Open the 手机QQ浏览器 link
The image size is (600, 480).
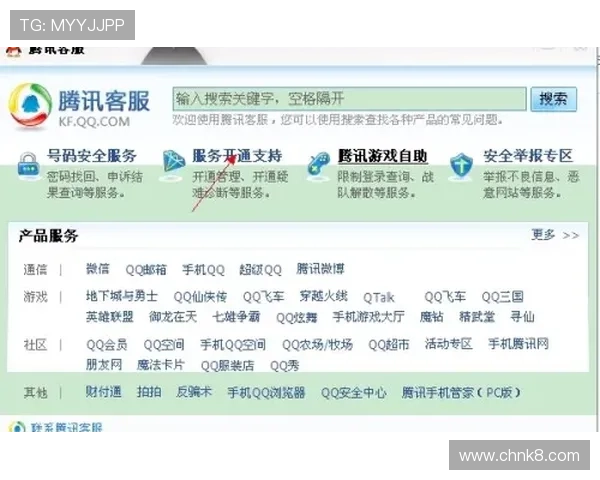point(266,392)
